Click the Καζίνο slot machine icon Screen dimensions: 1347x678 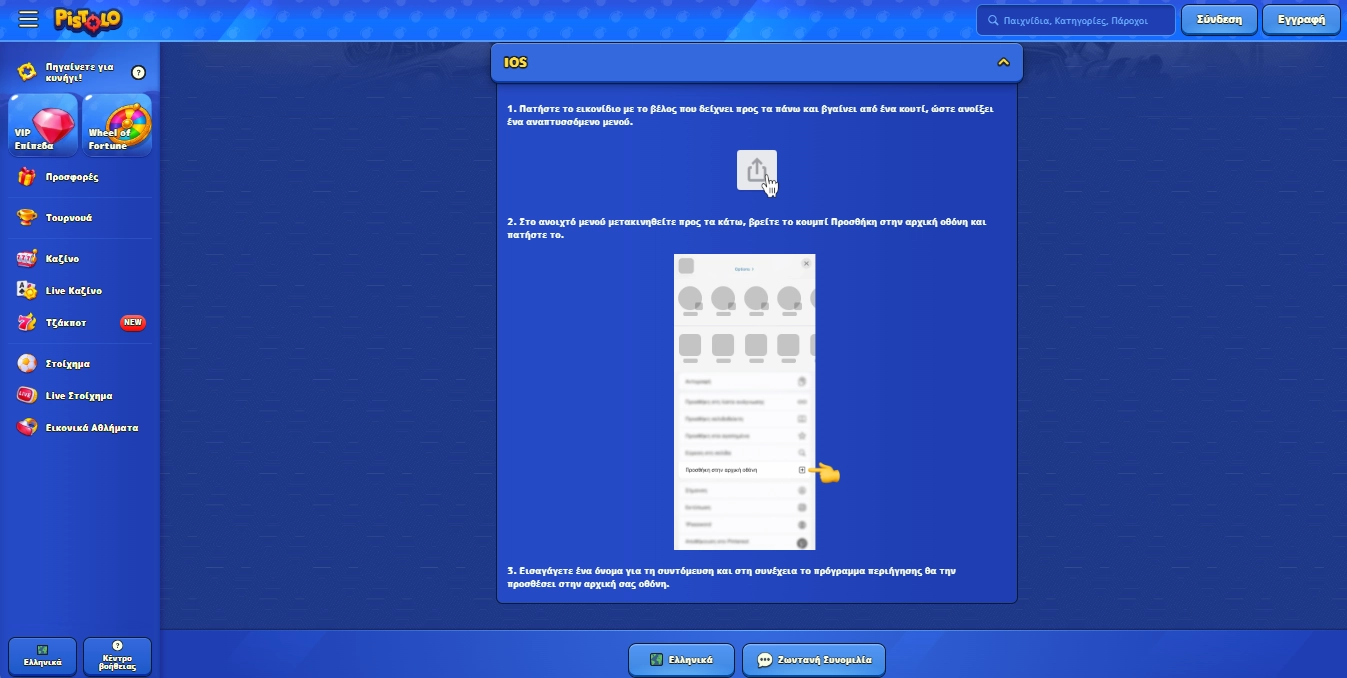[27, 259]
